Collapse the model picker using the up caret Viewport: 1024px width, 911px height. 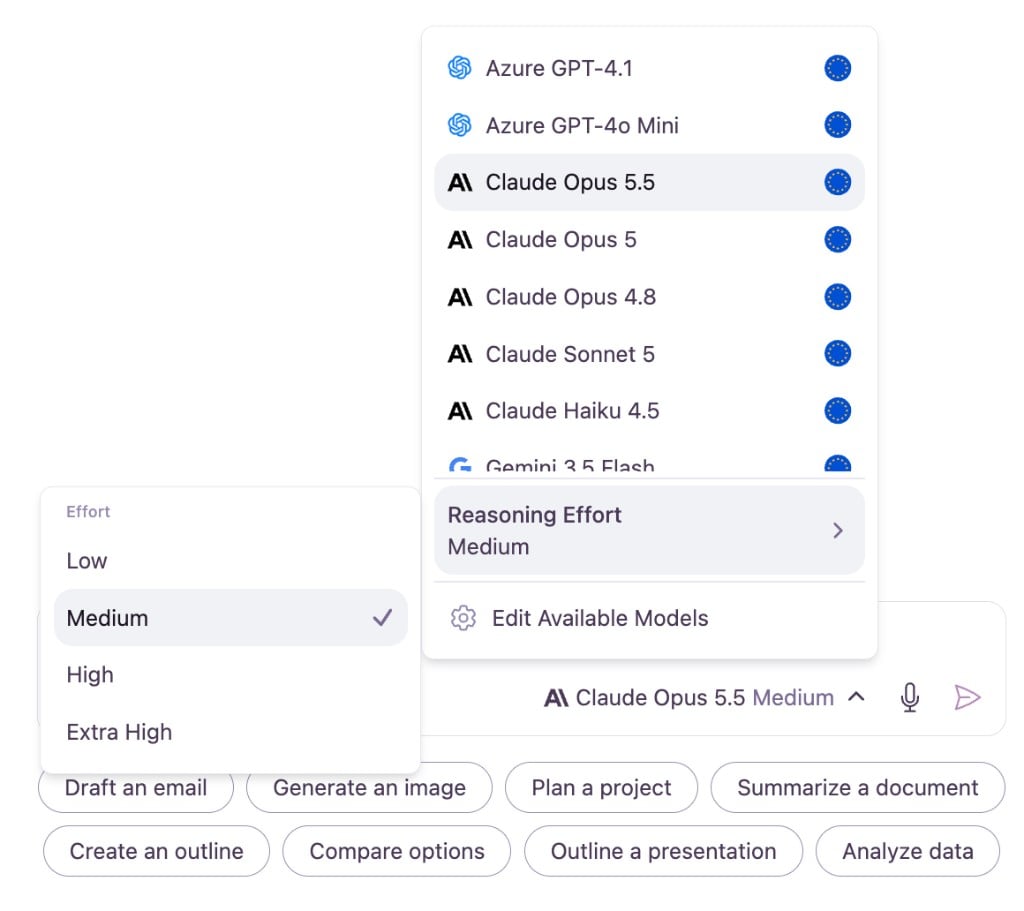(x=856, y=697)
